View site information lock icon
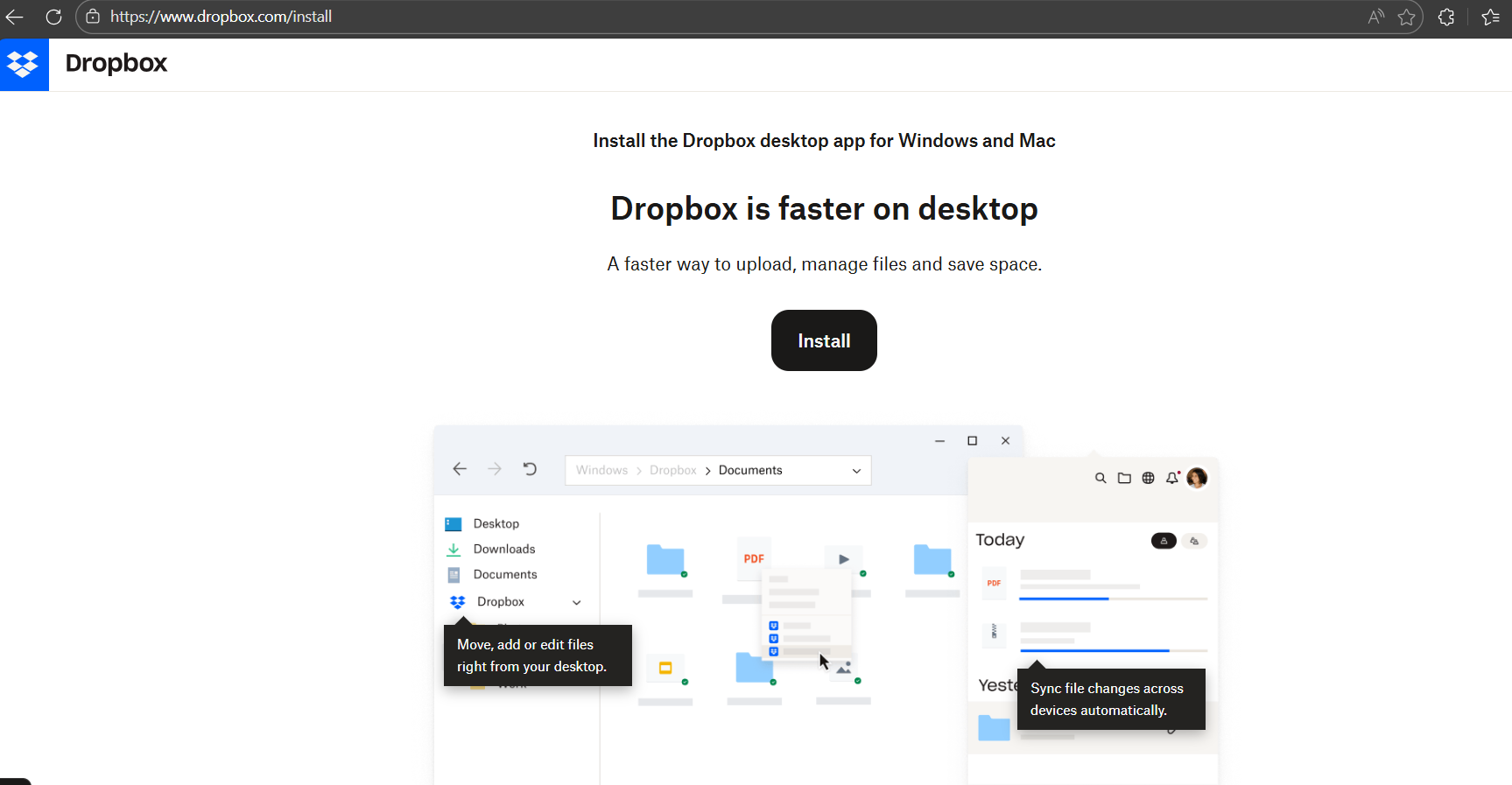This screenshot has height=785, width=1512. click(x=93, y=17)
